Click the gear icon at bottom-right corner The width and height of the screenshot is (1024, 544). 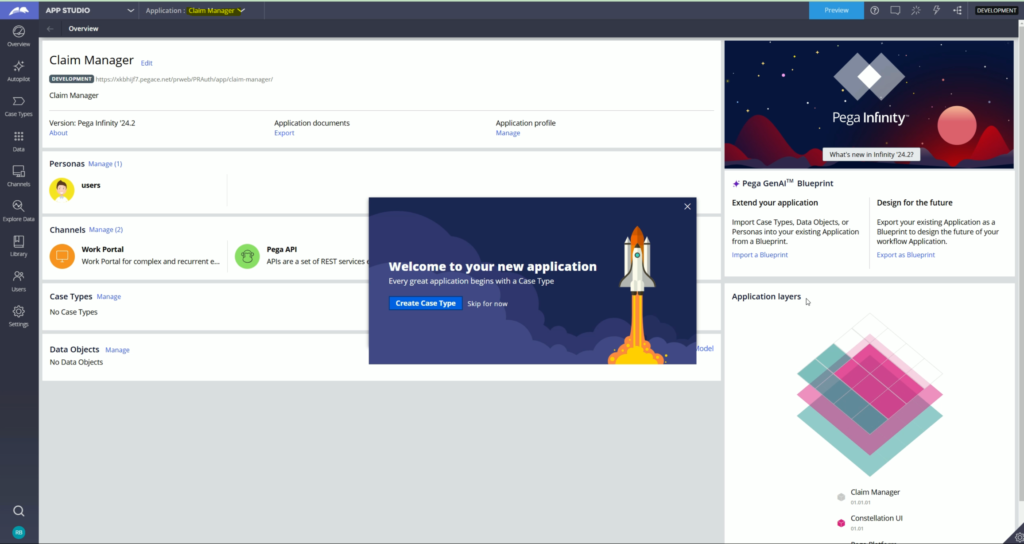click(x=1017, y=537)
